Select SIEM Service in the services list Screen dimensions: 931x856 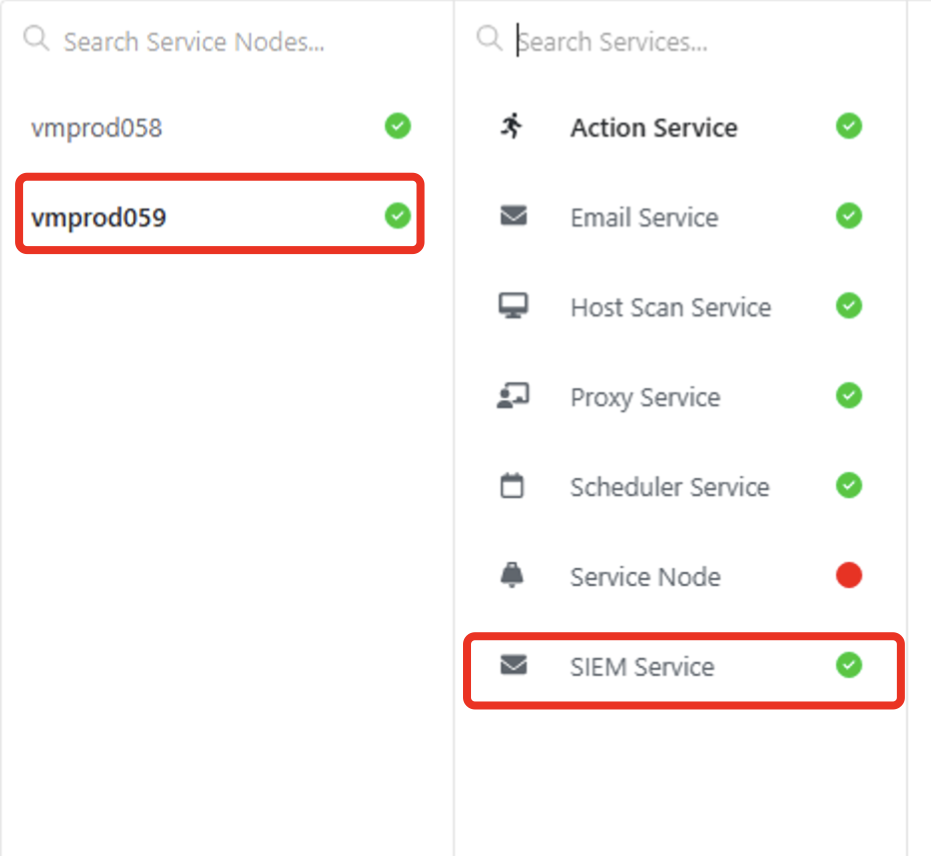point(642,667)
